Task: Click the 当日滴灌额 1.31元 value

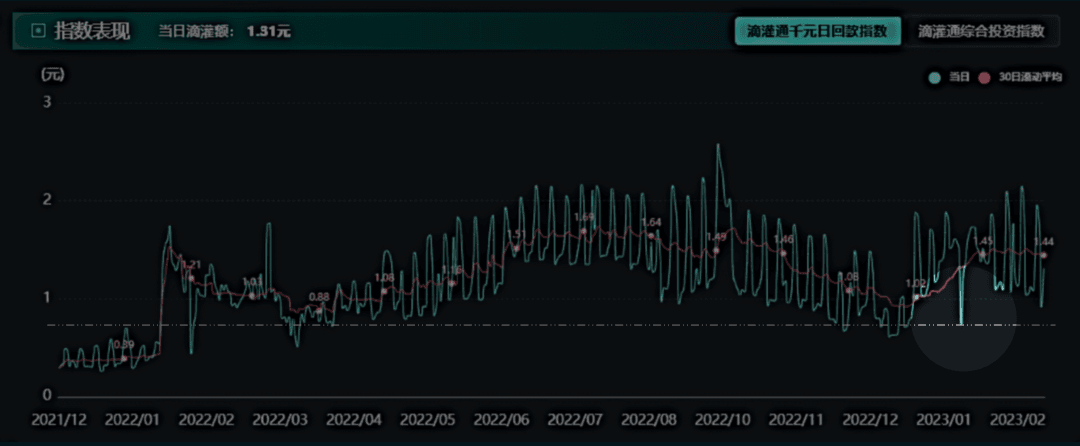Action: [269, 32]
